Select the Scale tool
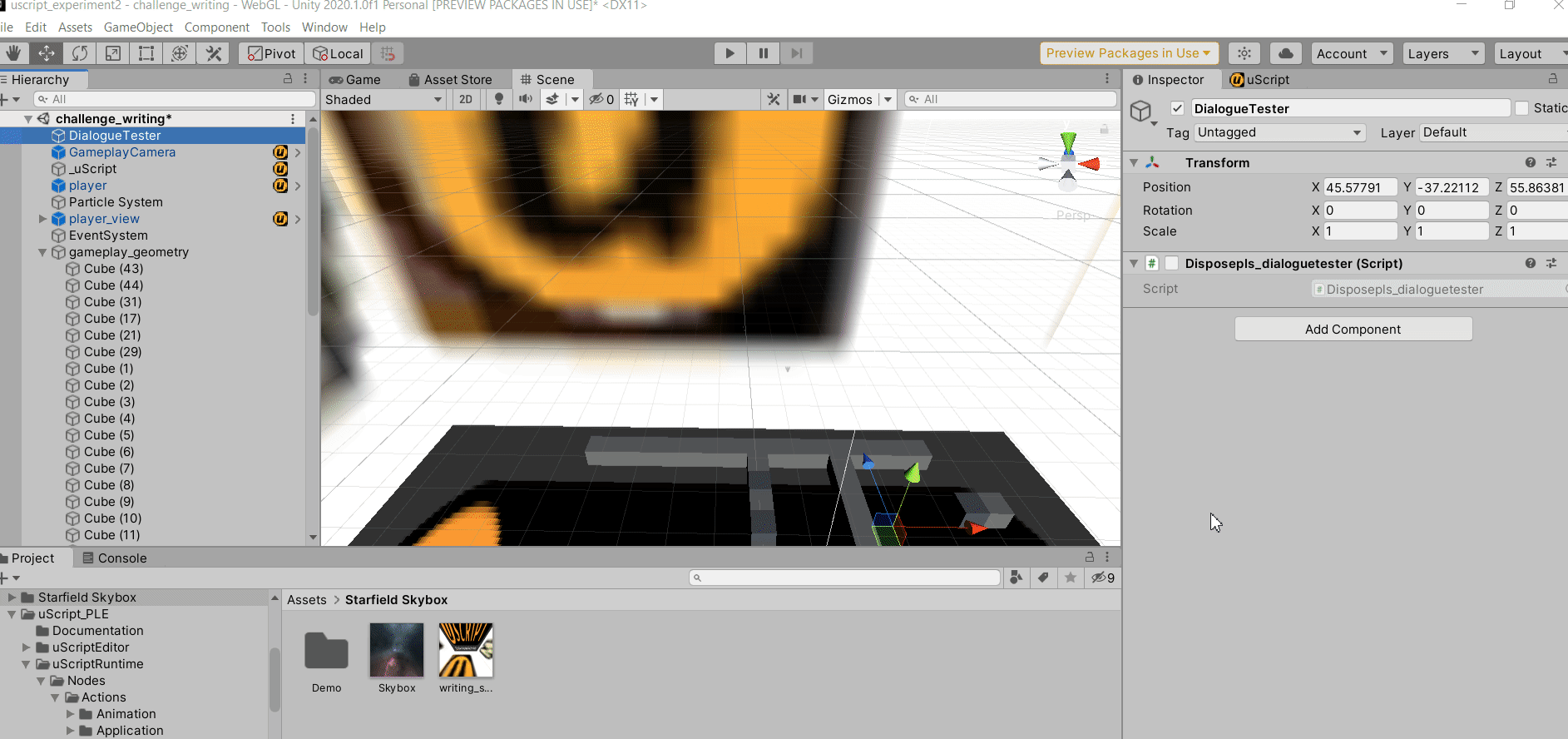 113,53
